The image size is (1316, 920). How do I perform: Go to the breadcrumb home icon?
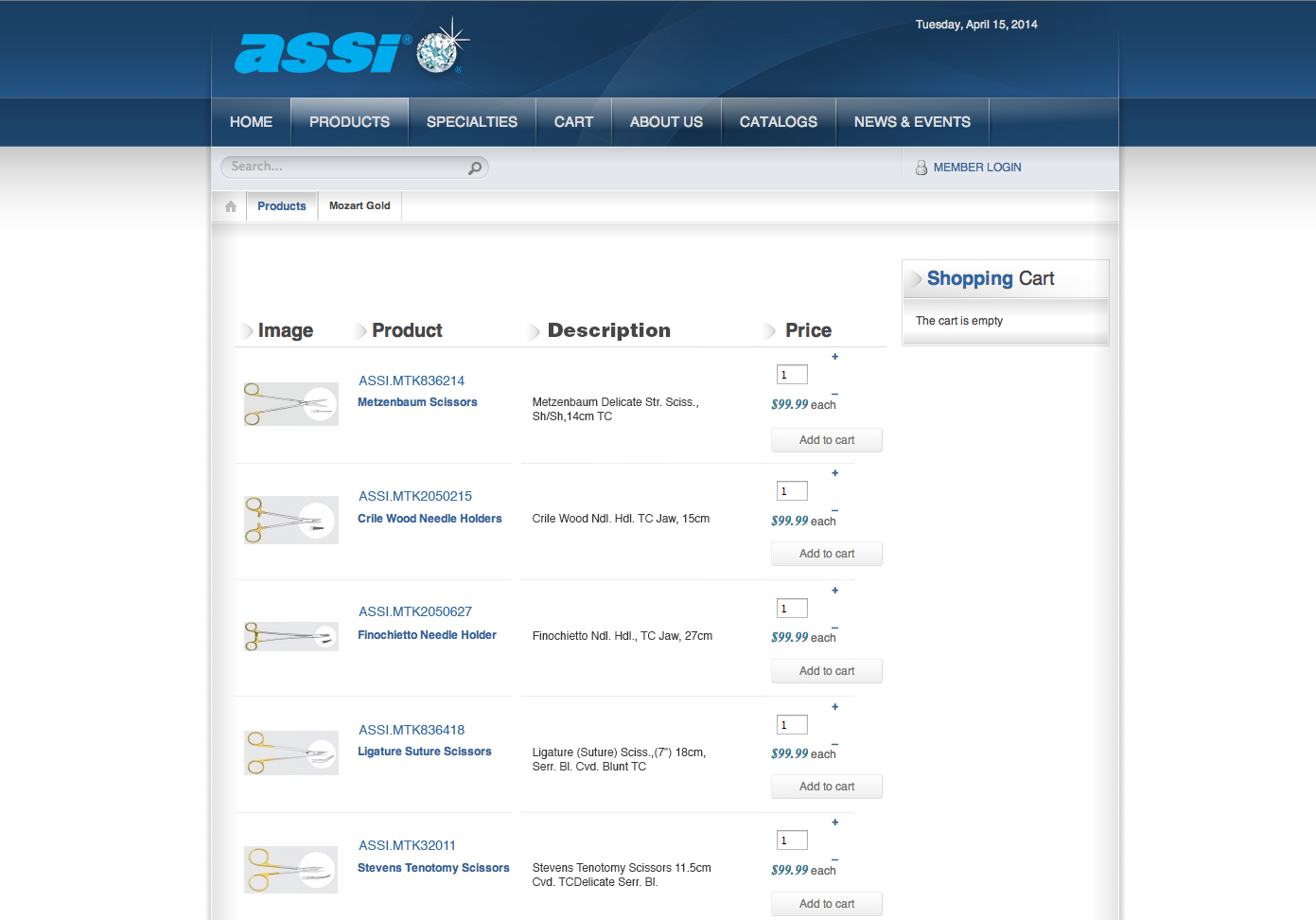[231, 206]
